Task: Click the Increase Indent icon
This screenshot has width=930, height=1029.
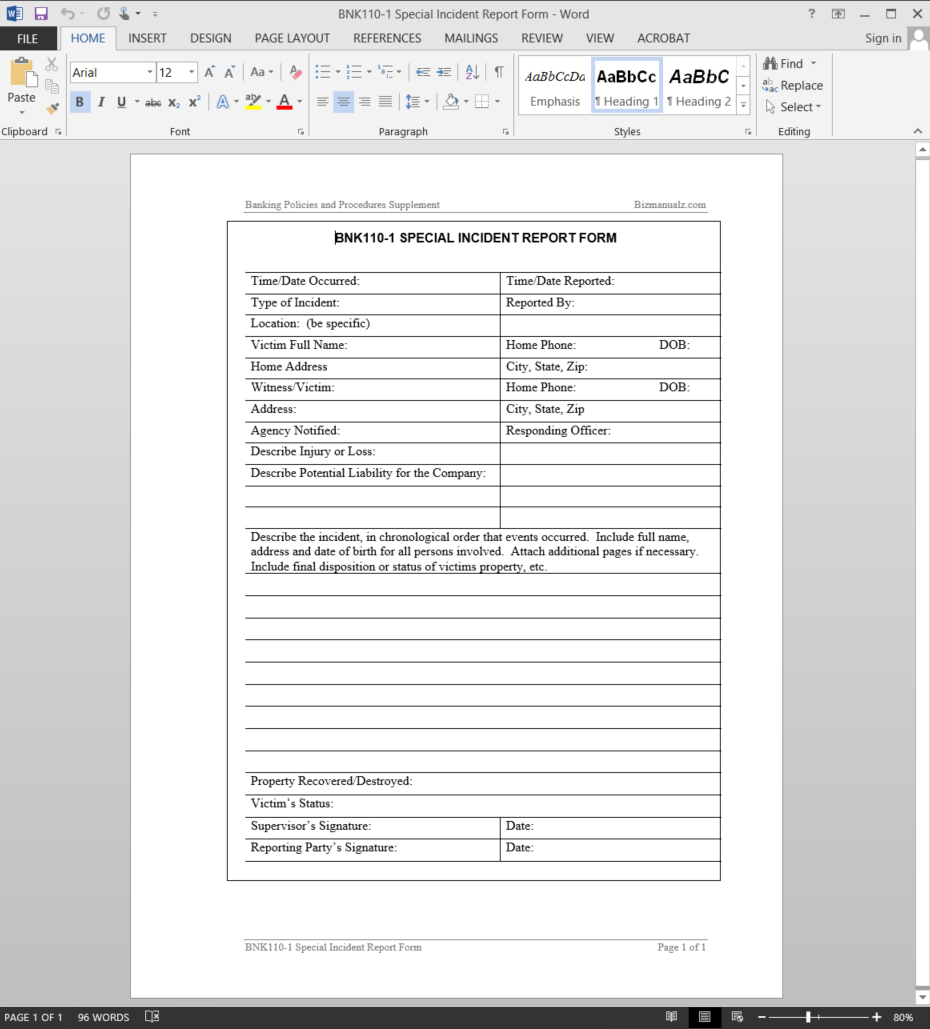Action: (444, 72)
